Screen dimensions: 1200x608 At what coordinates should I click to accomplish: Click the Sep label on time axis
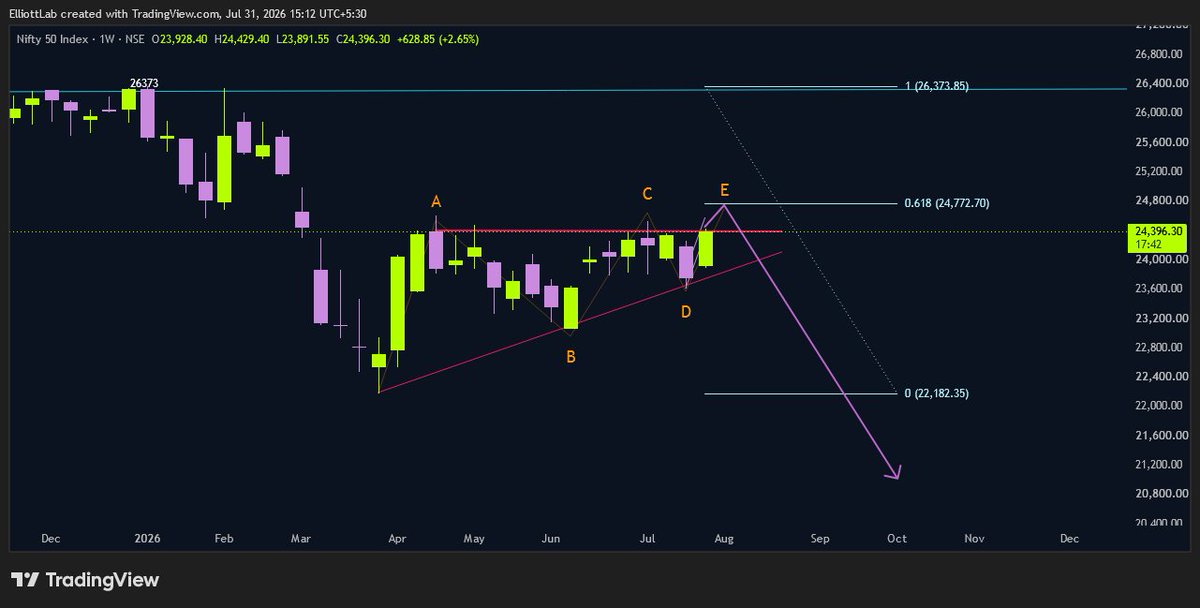[820, 538]
